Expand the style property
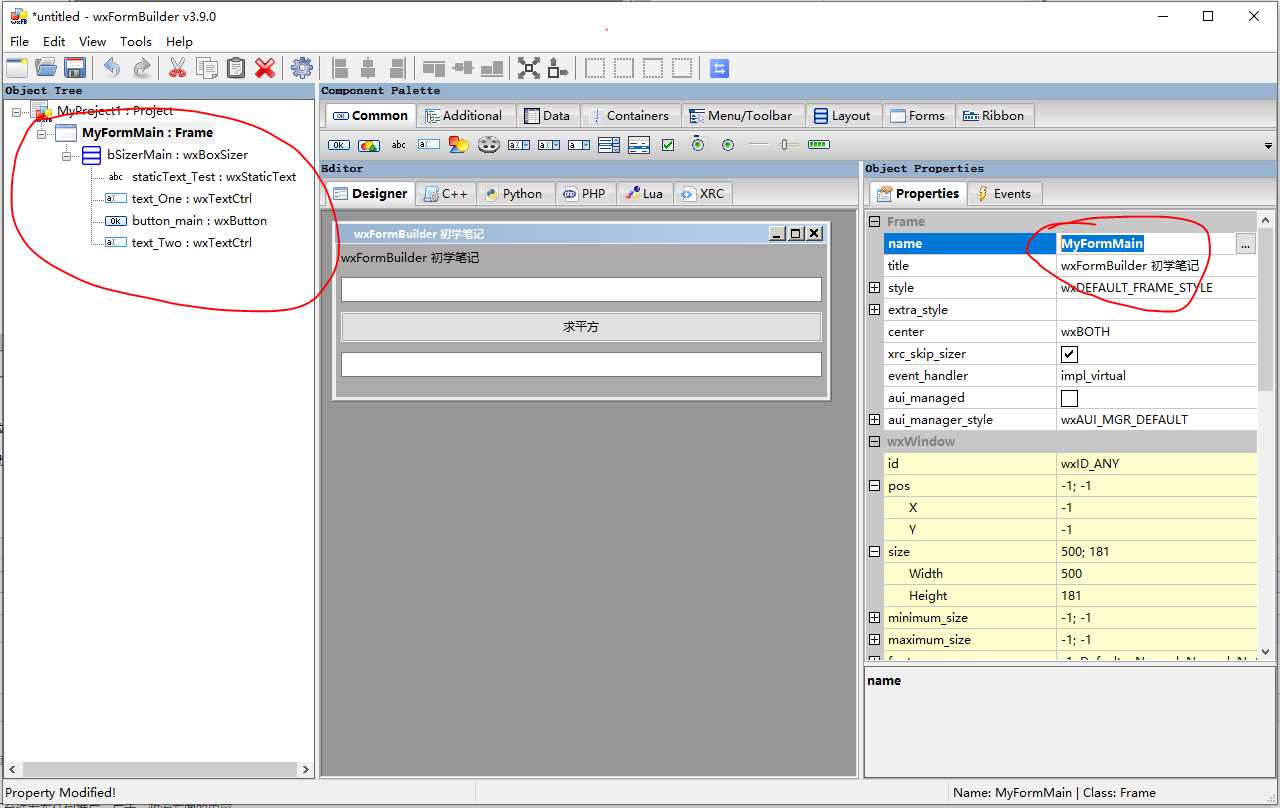This screenshot has height=808, width=1280. tap(874, 288)
